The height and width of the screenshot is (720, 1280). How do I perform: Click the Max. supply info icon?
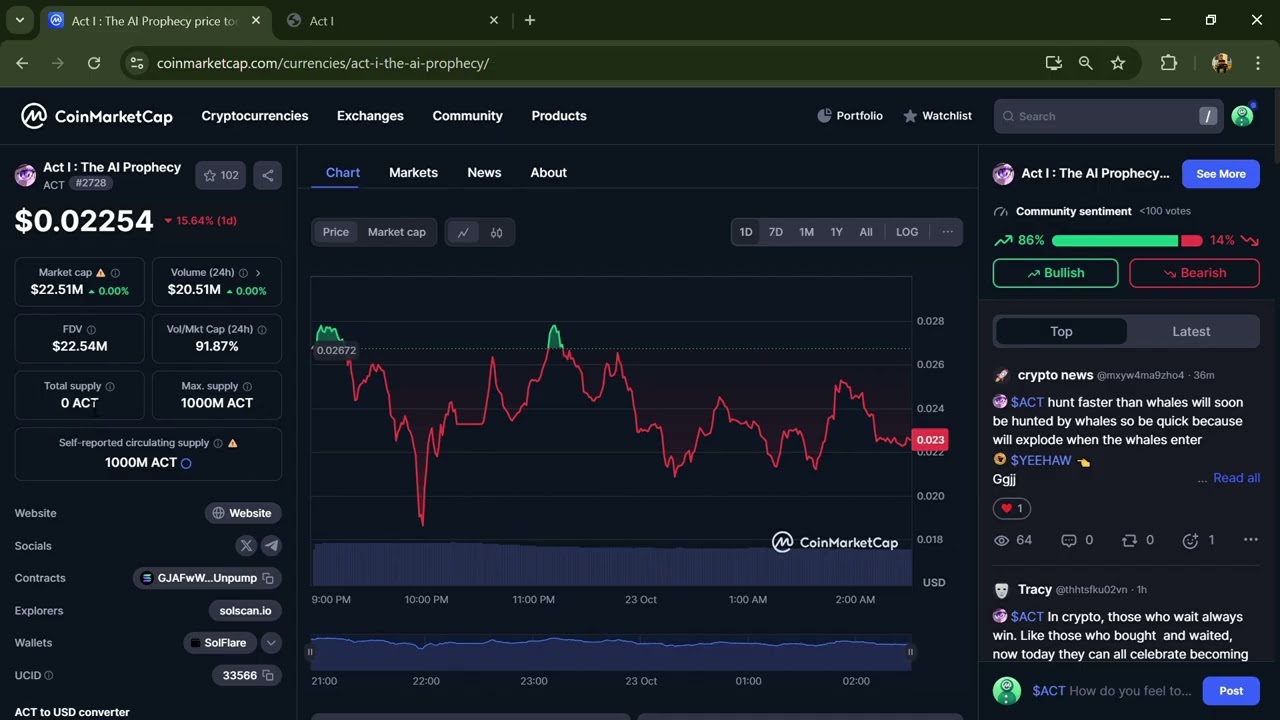tap(247, 386)
